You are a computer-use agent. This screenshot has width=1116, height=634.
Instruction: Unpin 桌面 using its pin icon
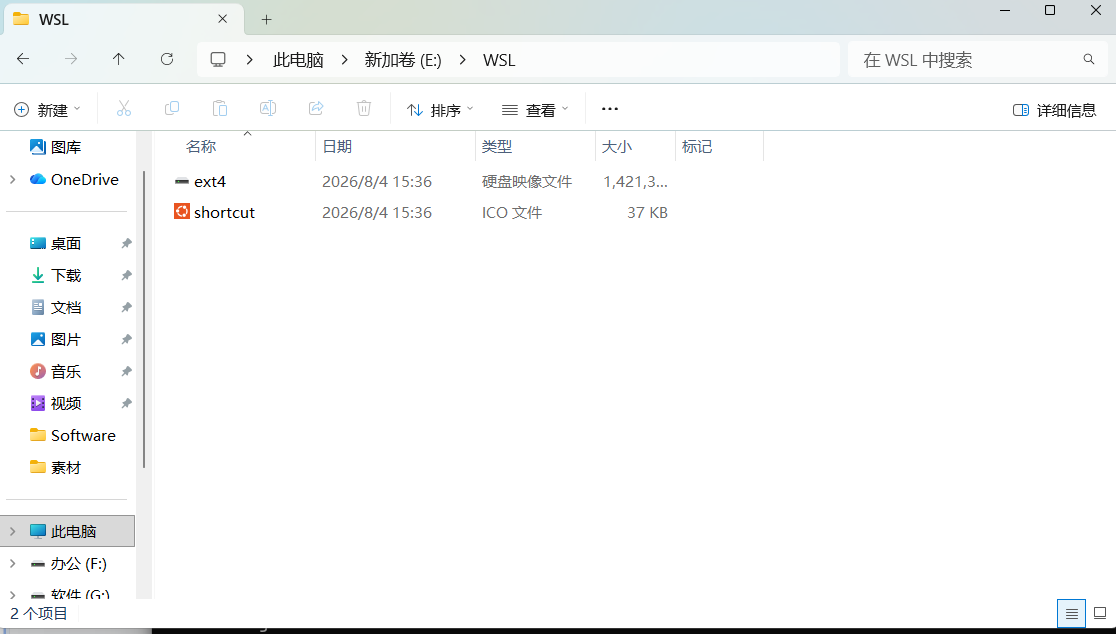pyautogui.click(x=126, y=243)
